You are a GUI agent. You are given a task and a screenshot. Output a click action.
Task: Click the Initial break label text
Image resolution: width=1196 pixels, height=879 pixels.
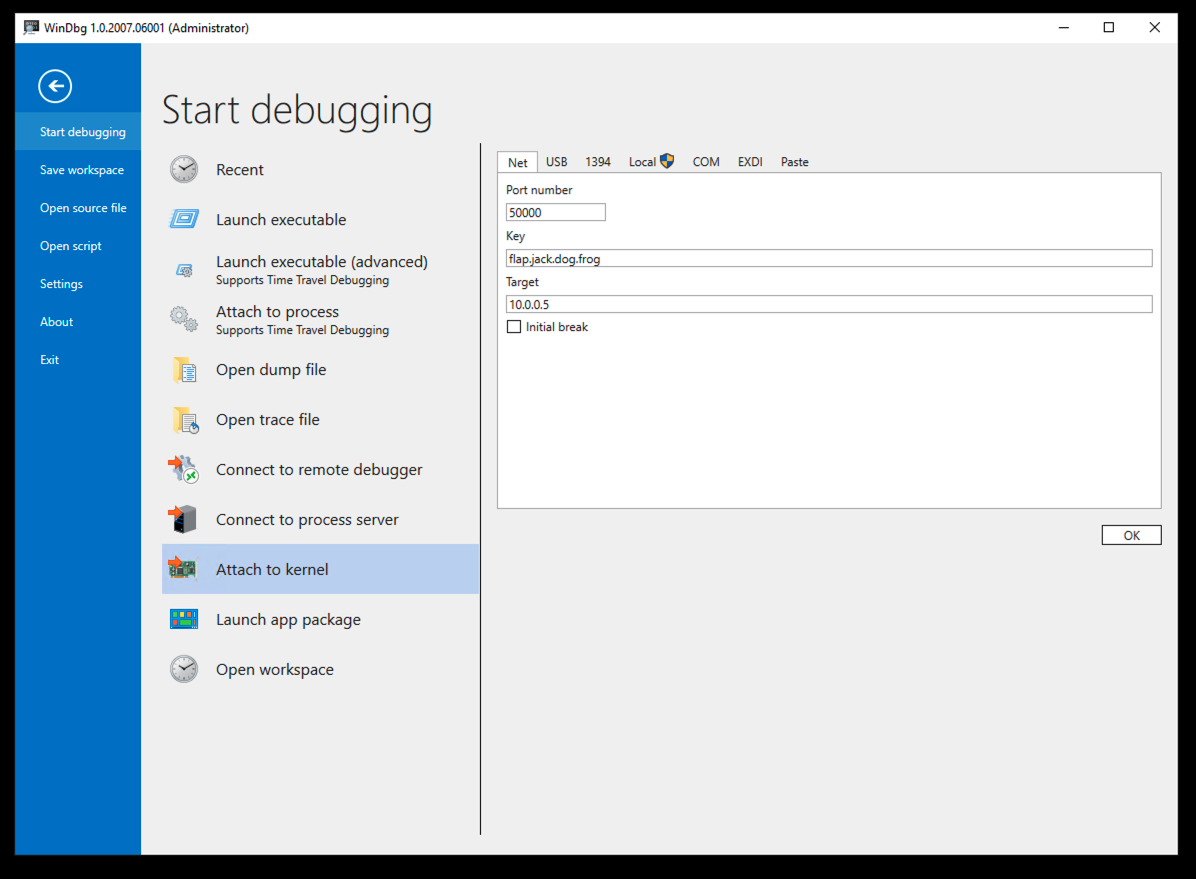(557, 327)
